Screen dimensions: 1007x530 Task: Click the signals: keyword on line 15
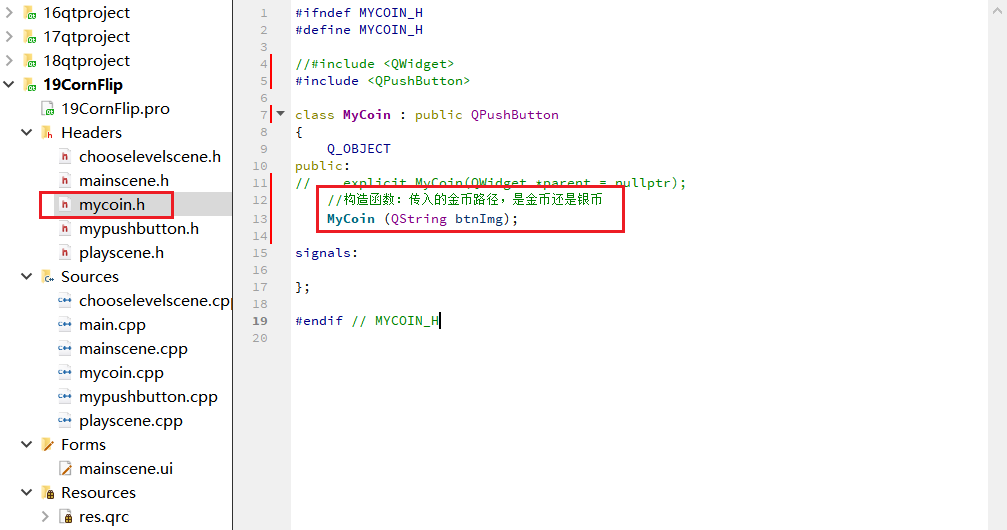(326, 253)
